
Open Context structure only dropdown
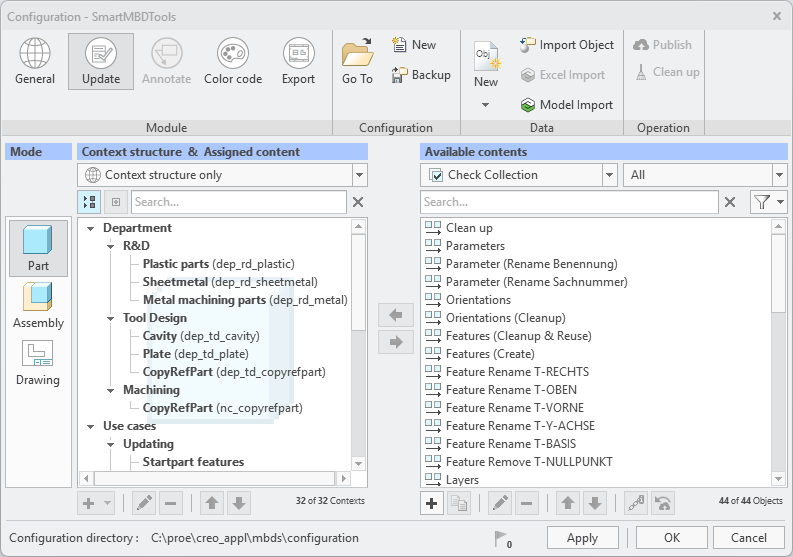[360, 175]
